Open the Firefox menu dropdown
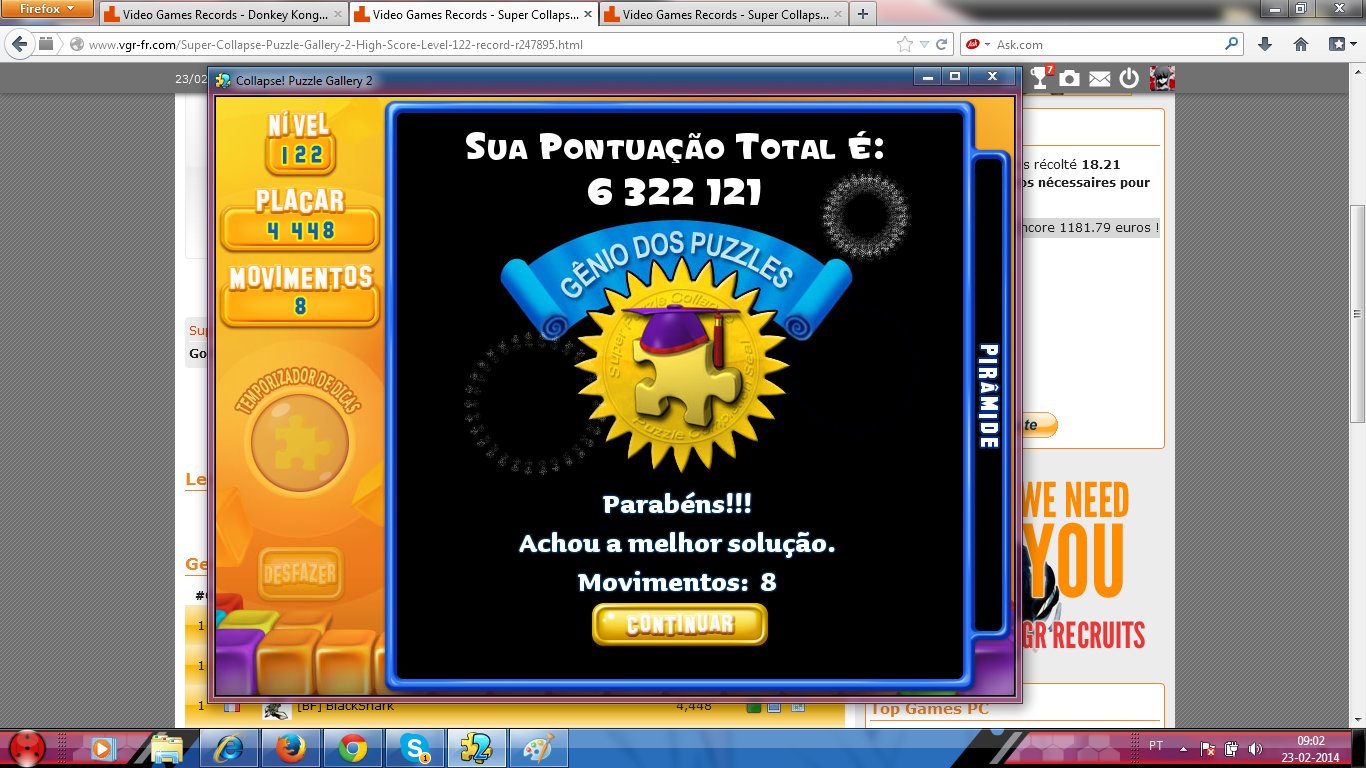 pyautogui.click(x=48, y=9)
